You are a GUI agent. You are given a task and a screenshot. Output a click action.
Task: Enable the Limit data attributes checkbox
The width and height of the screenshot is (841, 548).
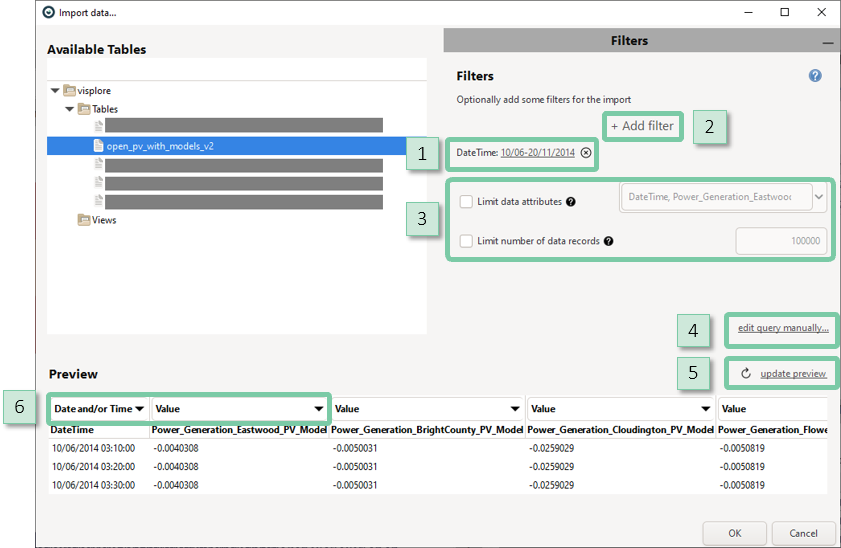pyautogui.click(x=466, y=202)
